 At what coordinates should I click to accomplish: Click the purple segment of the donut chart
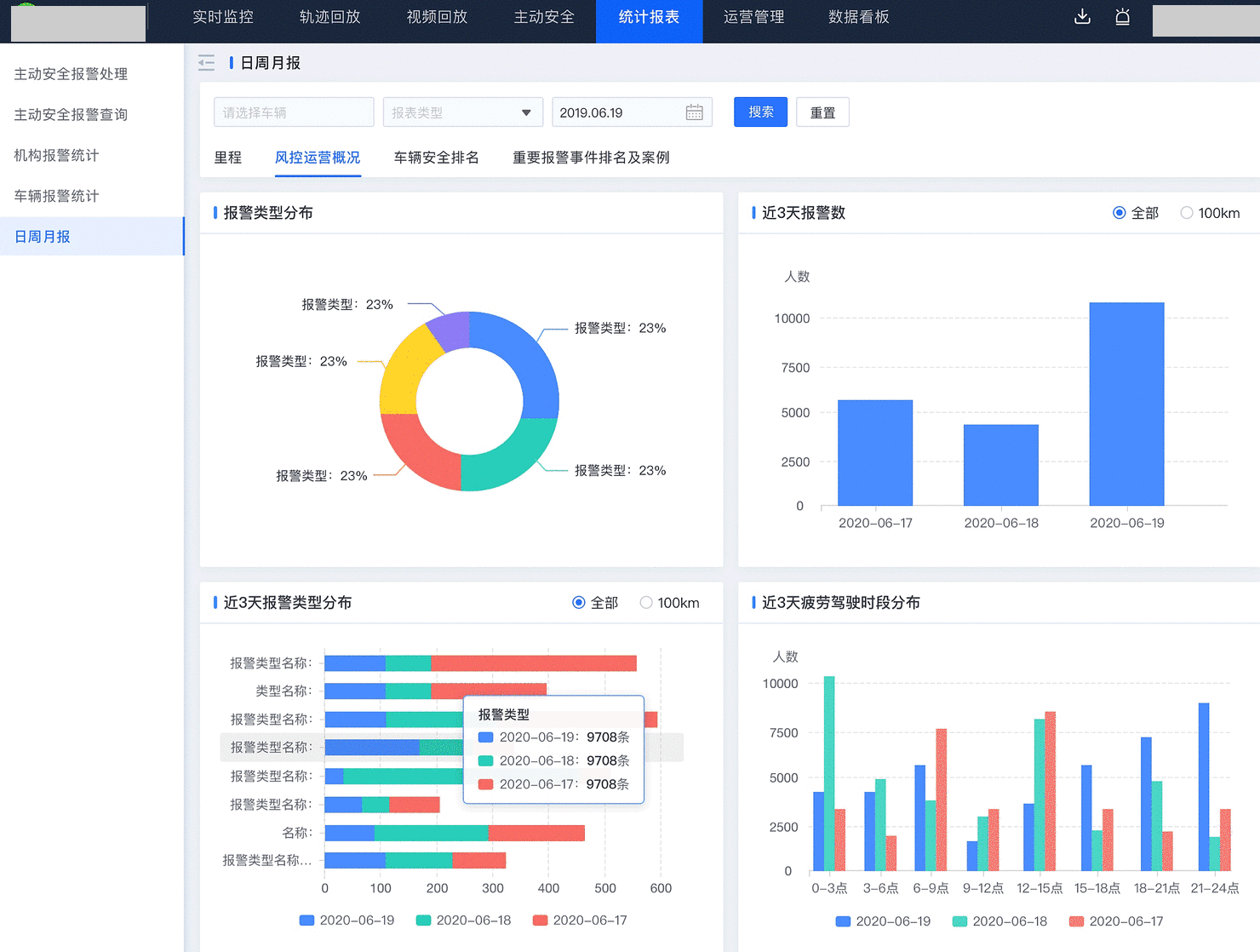coord(449,332)
